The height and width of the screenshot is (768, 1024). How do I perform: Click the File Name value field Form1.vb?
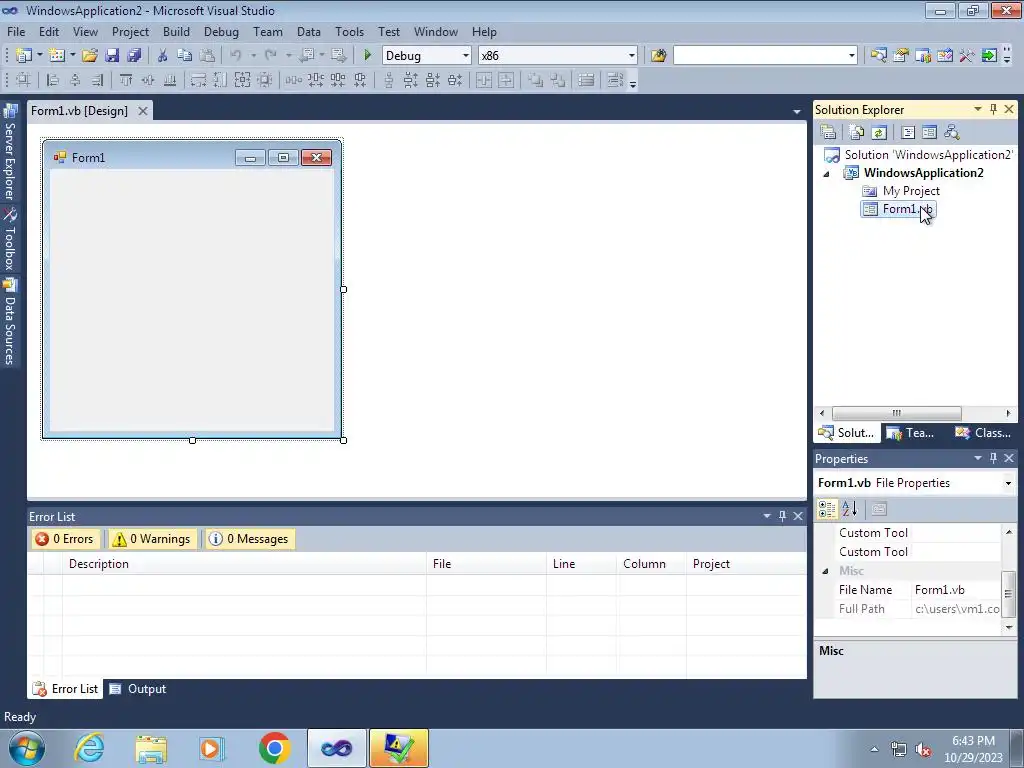click(x=955, y=590)
